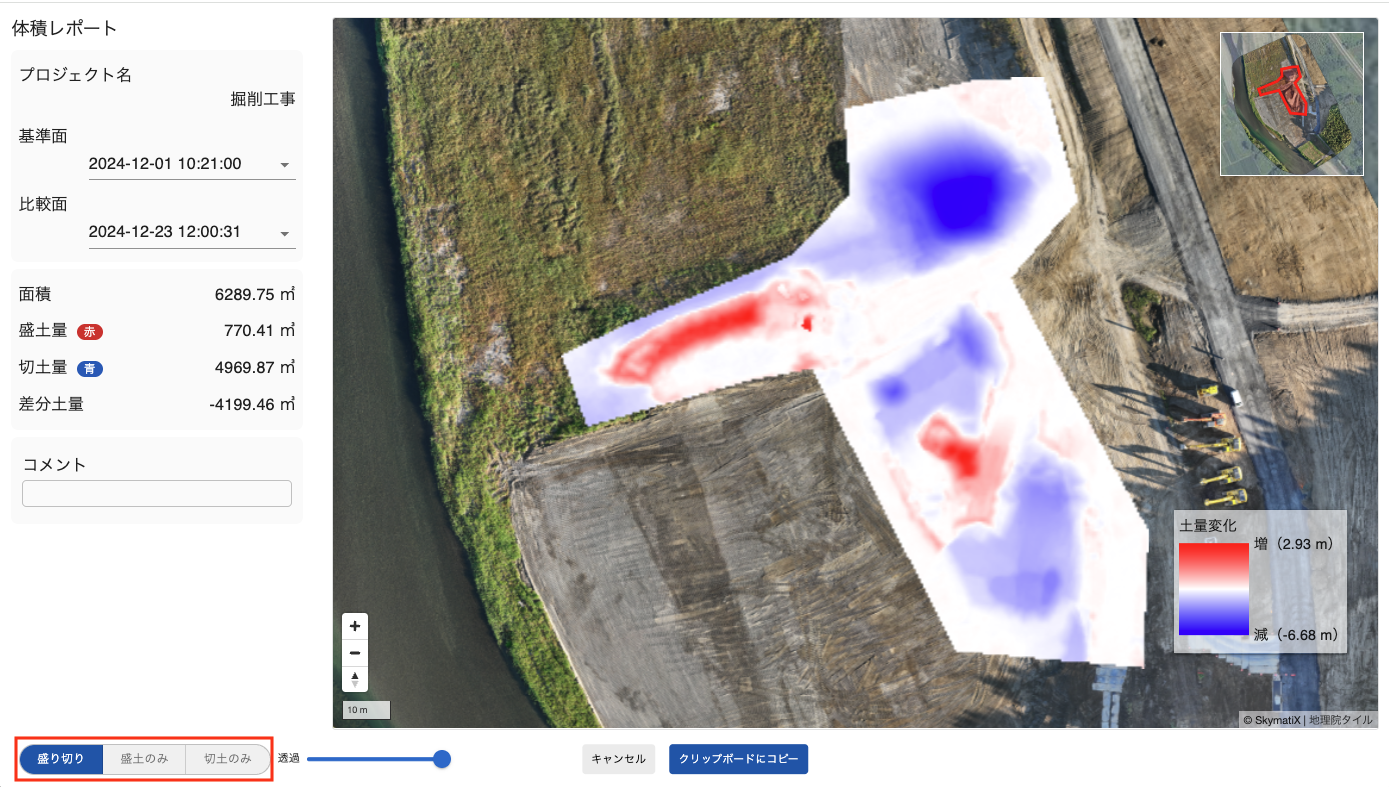Expand the 比較面 date dropdown
The height and width of the screenshot is (787, 1389).
click(x=191, y=232)
